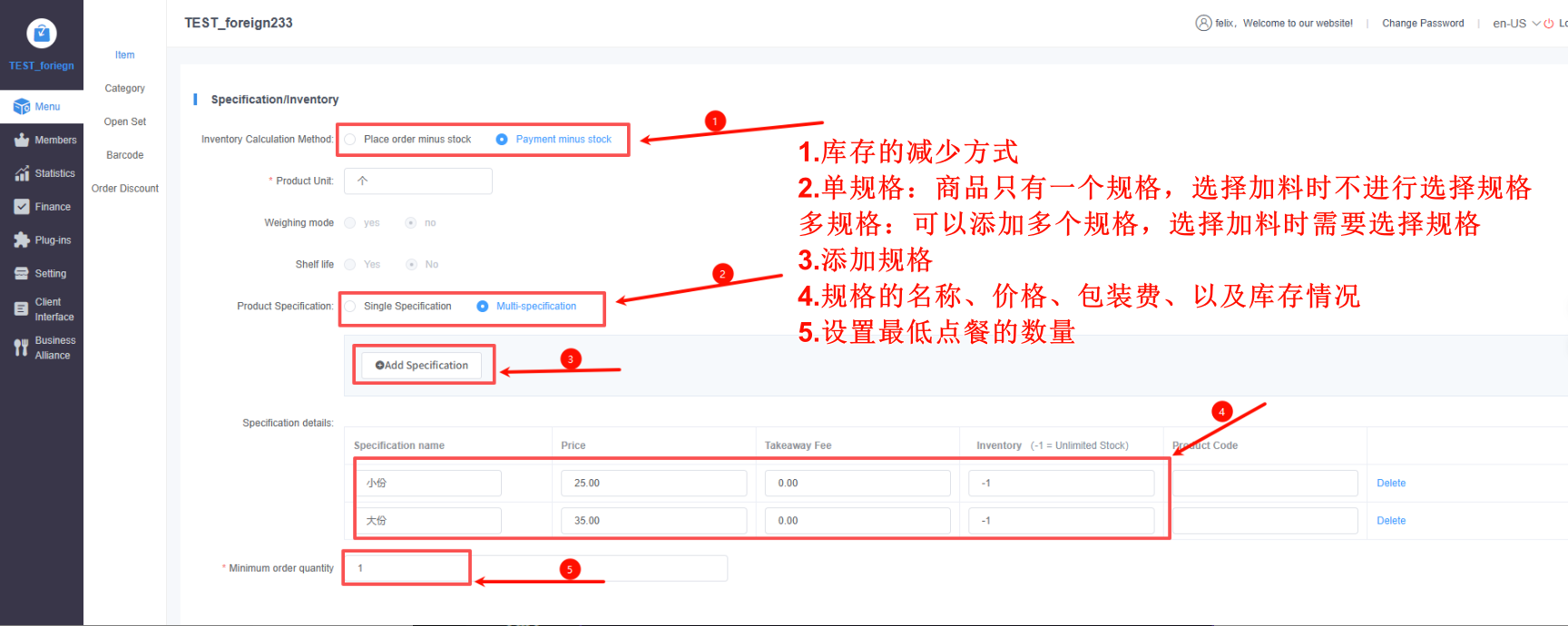Select Place order minus stock option
This screenshot has width=1568, height=626.
pyautogui.click(x=350, y=140)
